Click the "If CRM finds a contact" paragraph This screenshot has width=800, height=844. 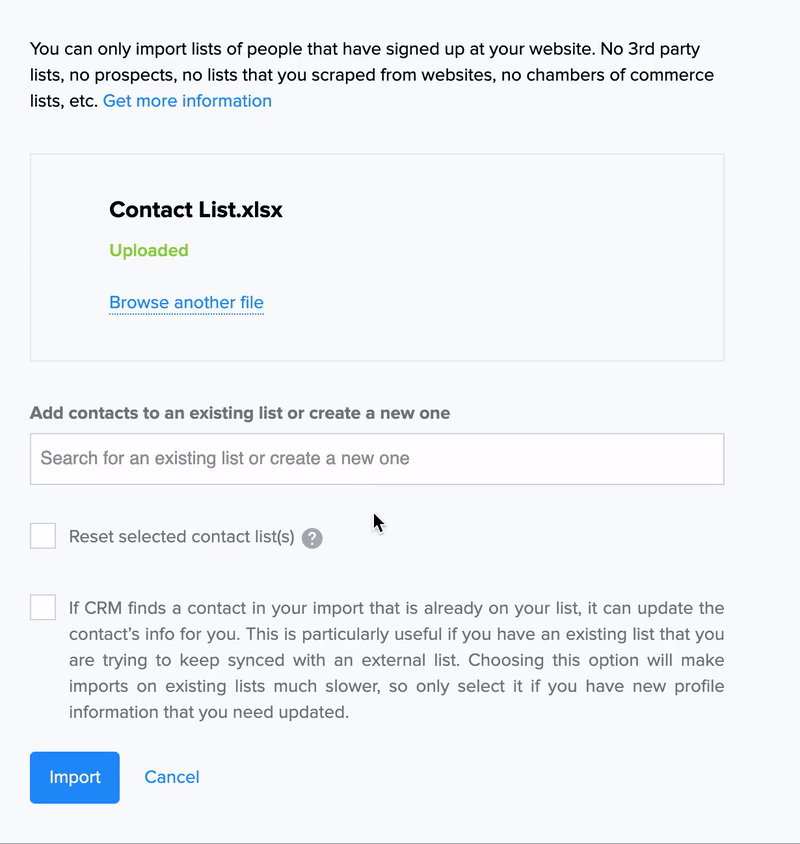click(x=396, y=634)
